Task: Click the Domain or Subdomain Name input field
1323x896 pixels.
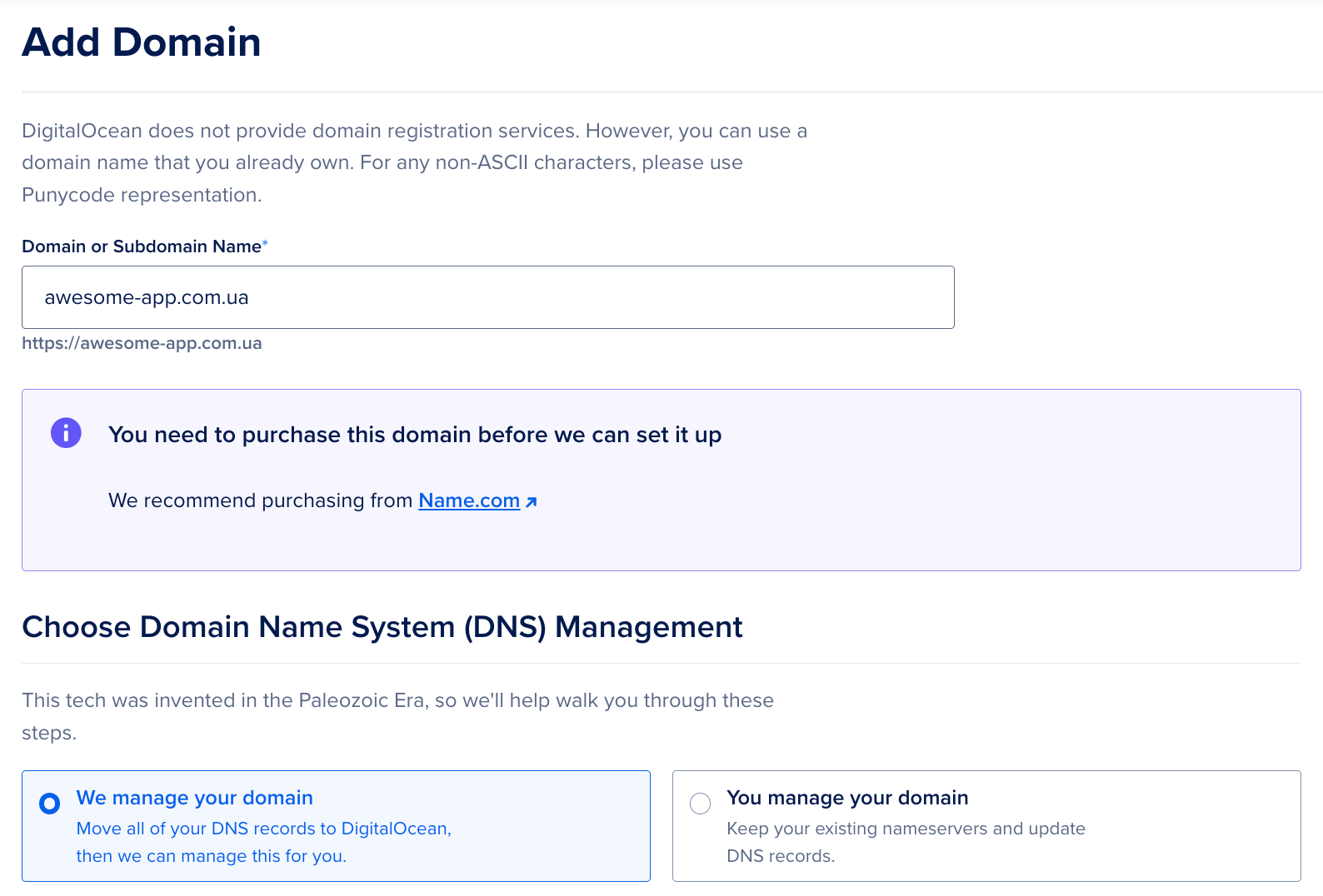Action: point(487,297)
